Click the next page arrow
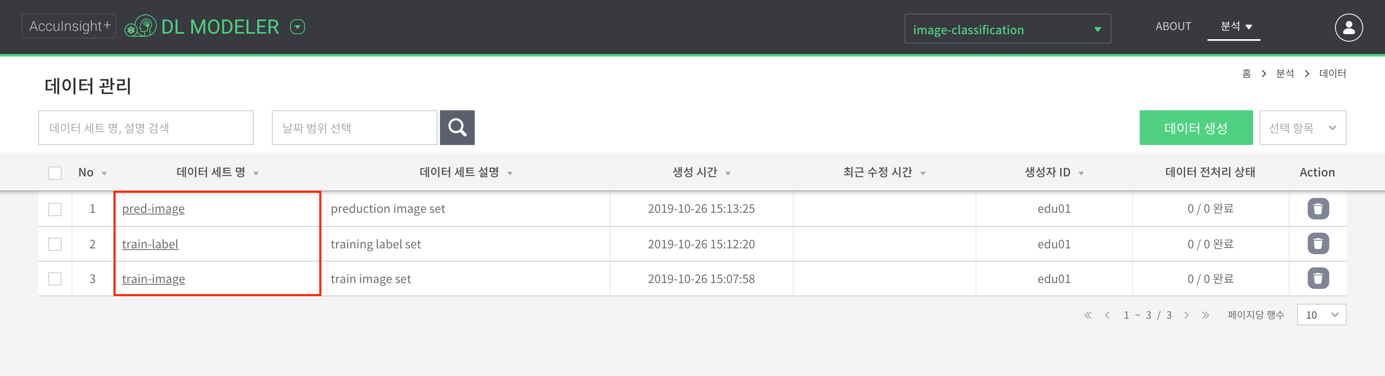 (x=1187, y=315)
